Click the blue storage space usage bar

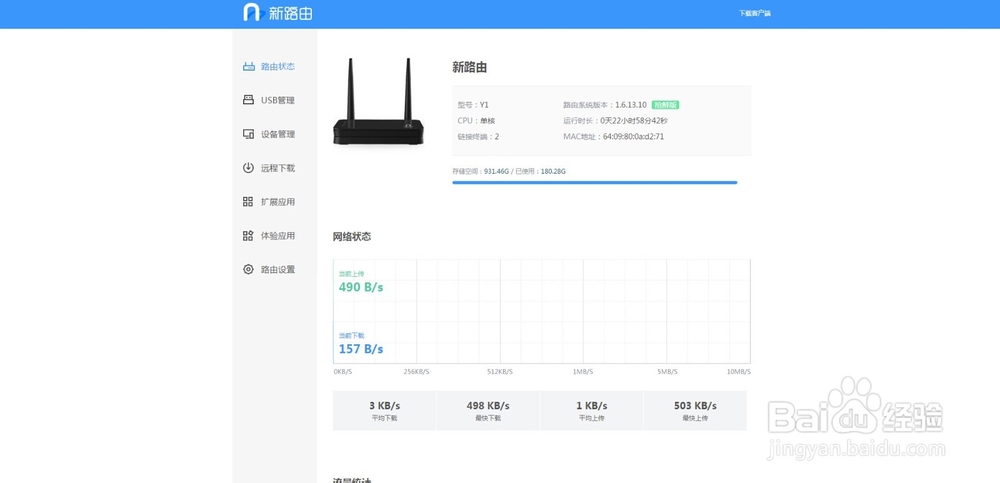[594, 183]
